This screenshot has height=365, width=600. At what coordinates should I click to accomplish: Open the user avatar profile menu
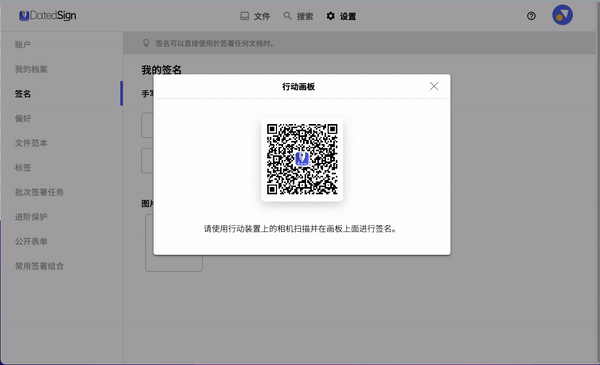pos(562,15)
